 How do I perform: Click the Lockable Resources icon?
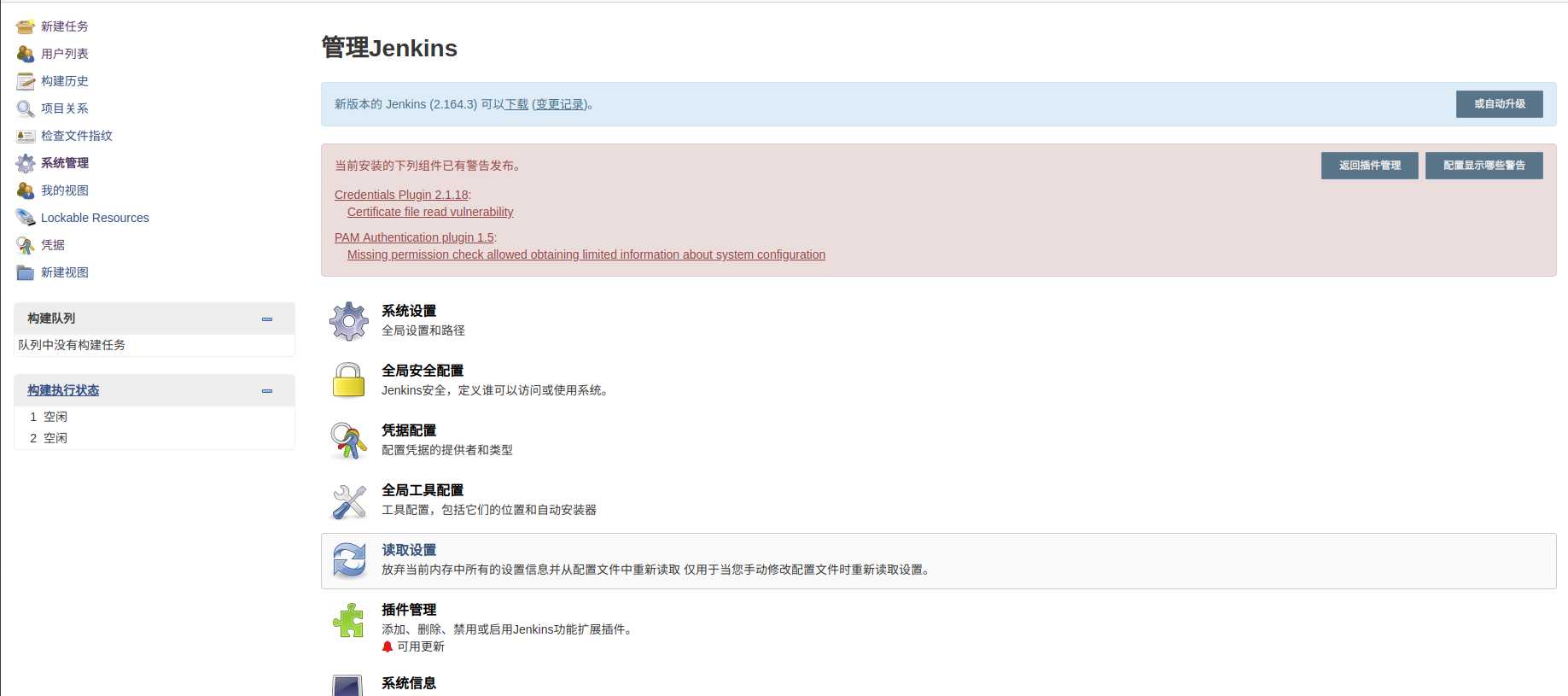[x=26, y=218]
